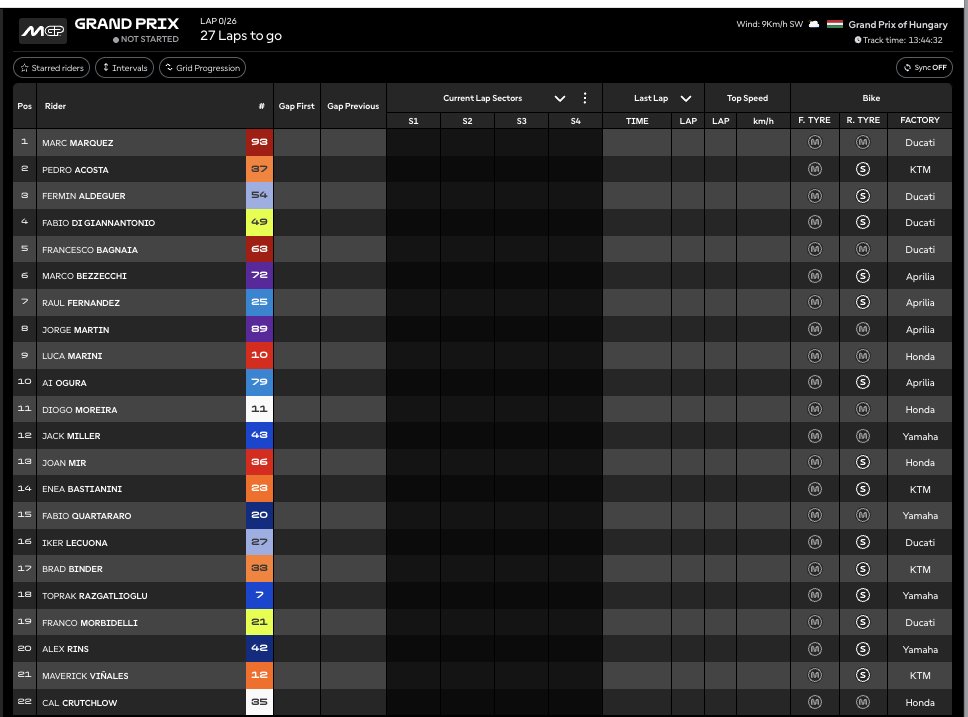This screenshot has height=717, width=968.
Task: Toggle Grid Progression view
Action: [202, 68]
